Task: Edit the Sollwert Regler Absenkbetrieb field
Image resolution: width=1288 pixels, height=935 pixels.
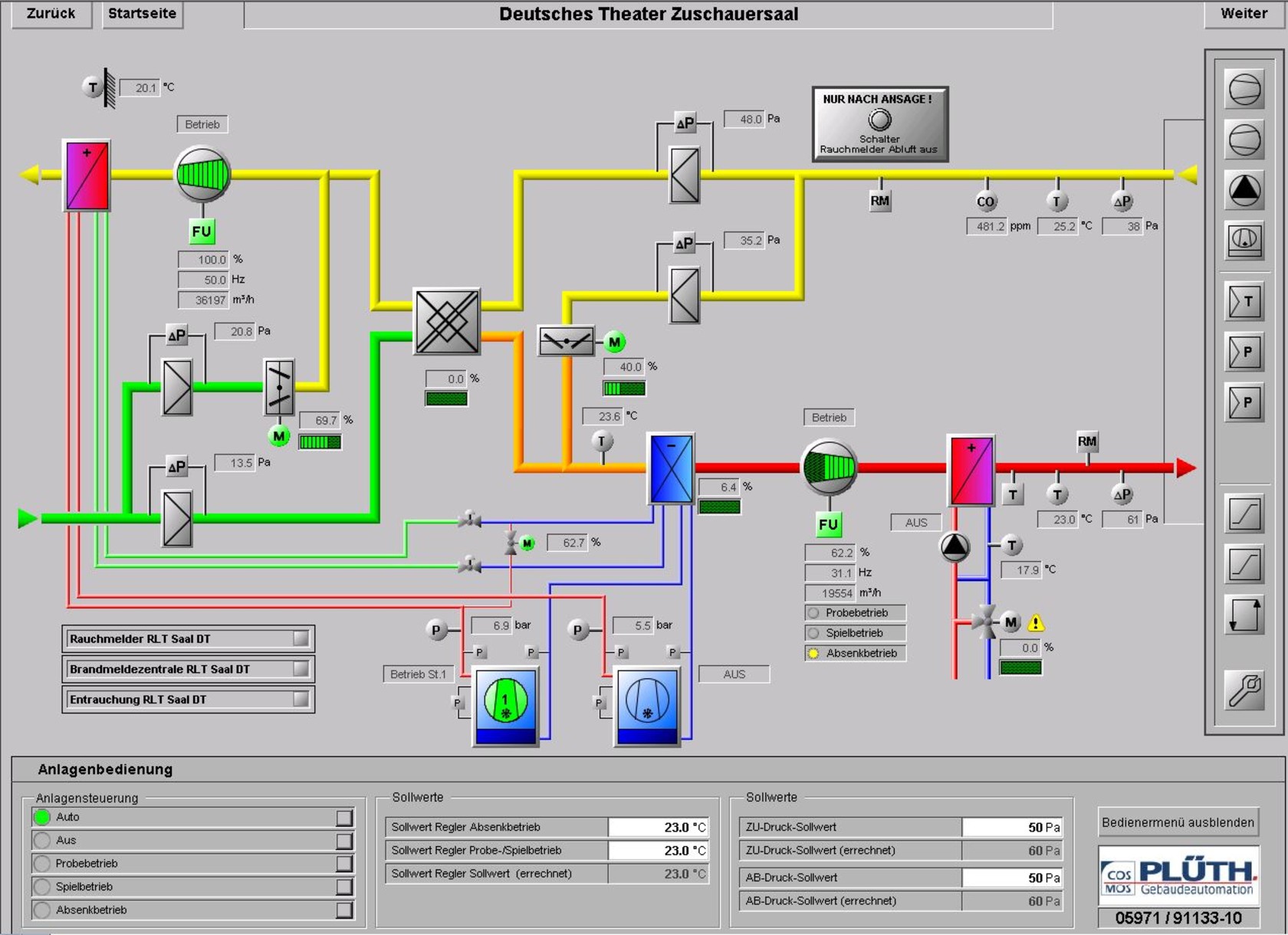Action: (x=658, y=827)
